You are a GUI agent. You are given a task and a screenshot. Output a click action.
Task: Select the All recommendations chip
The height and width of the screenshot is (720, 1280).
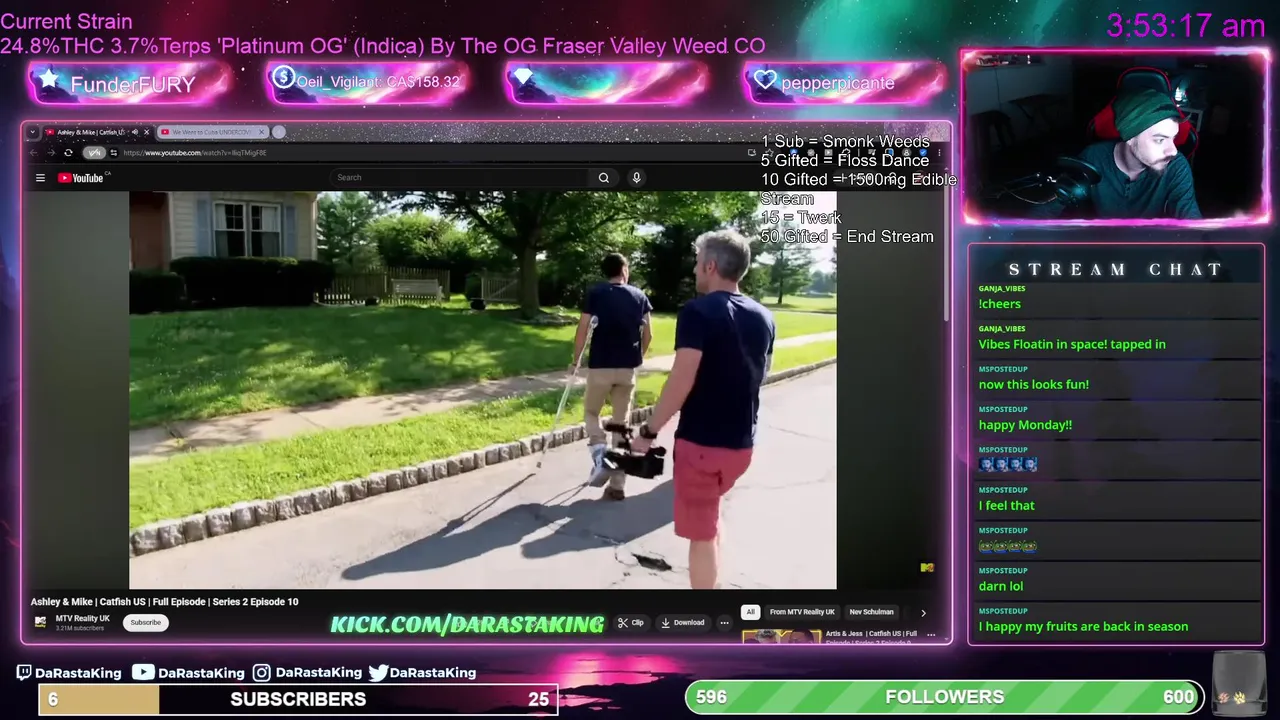tap(750, 612)
